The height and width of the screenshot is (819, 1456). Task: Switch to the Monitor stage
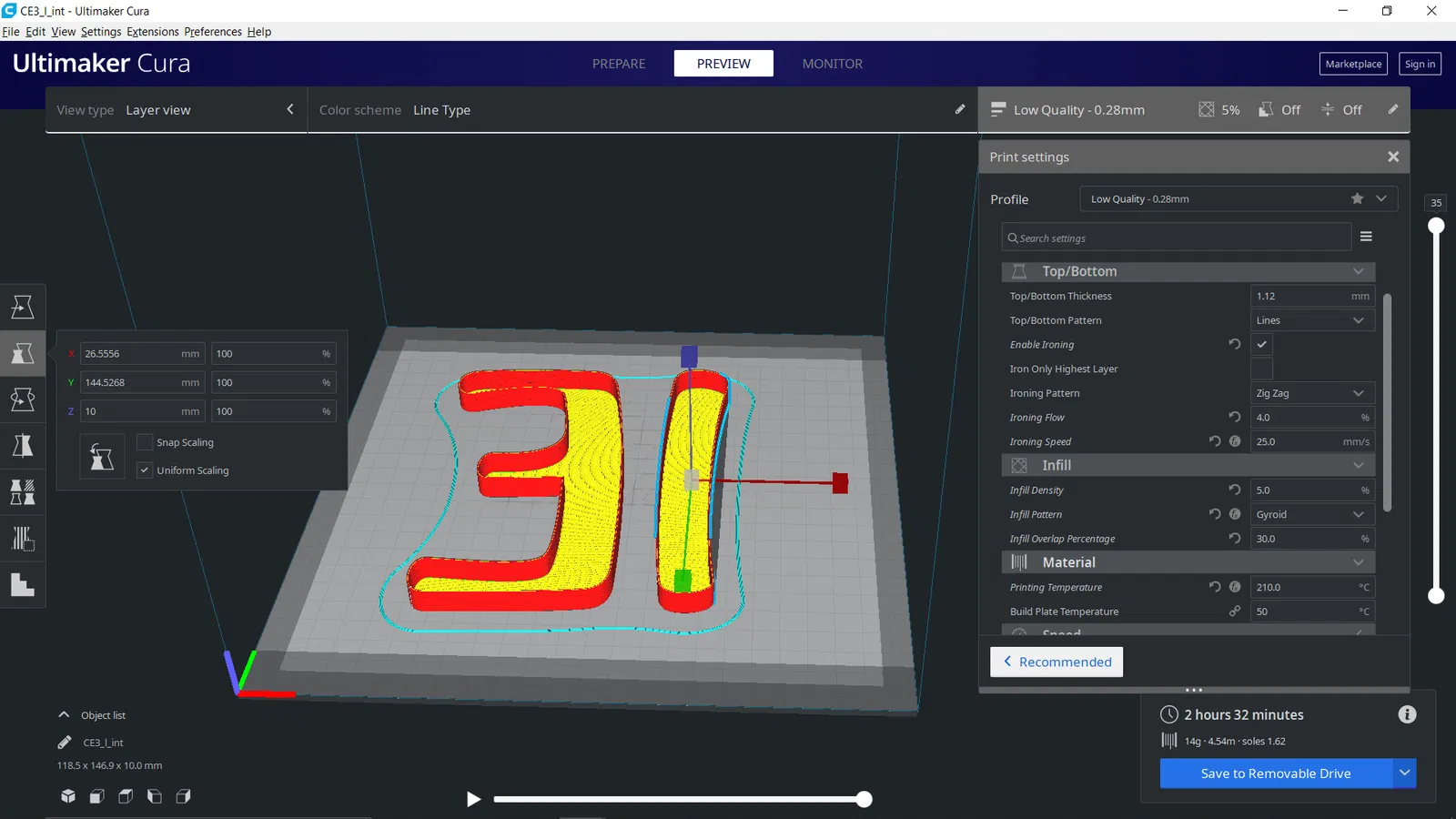pyautogui.click(x=833, y=64)
